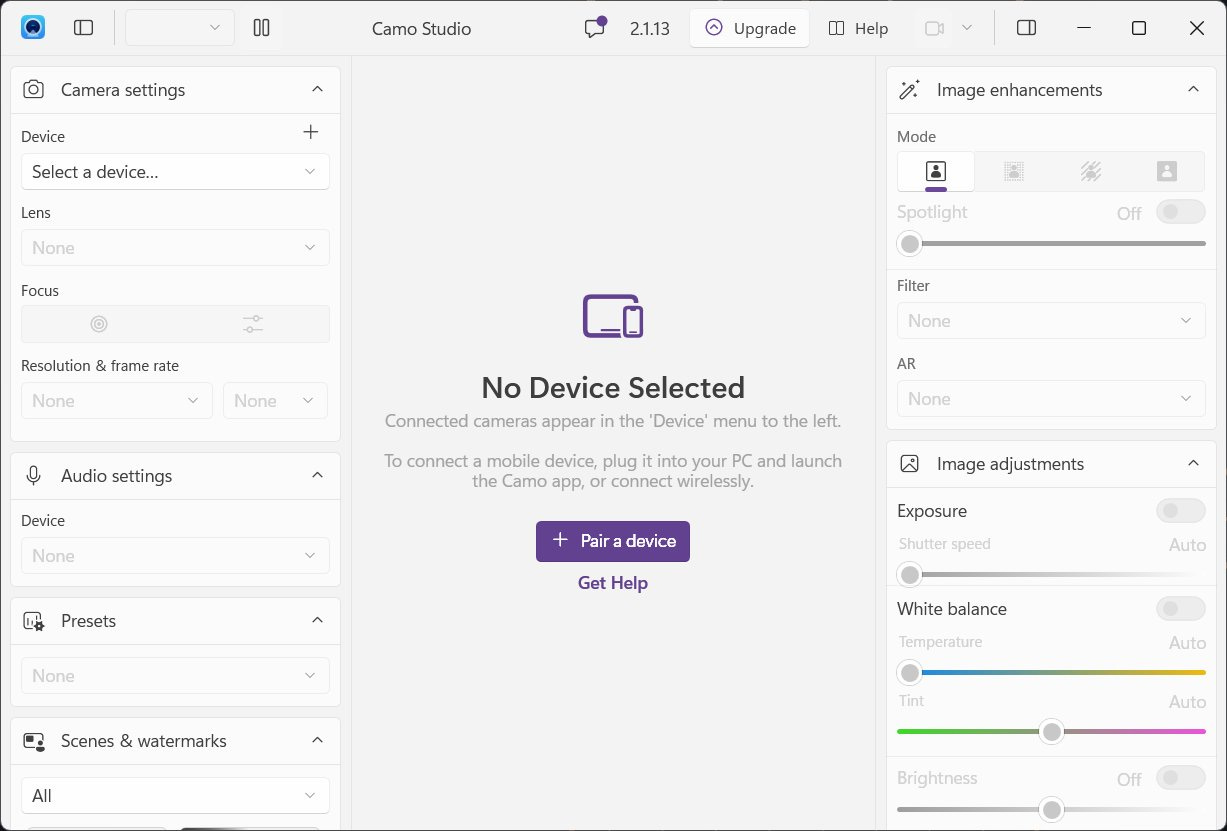Open the Select a device dropdown
Viewport: 1227px width, 831px height.
[x=175, y=172]
